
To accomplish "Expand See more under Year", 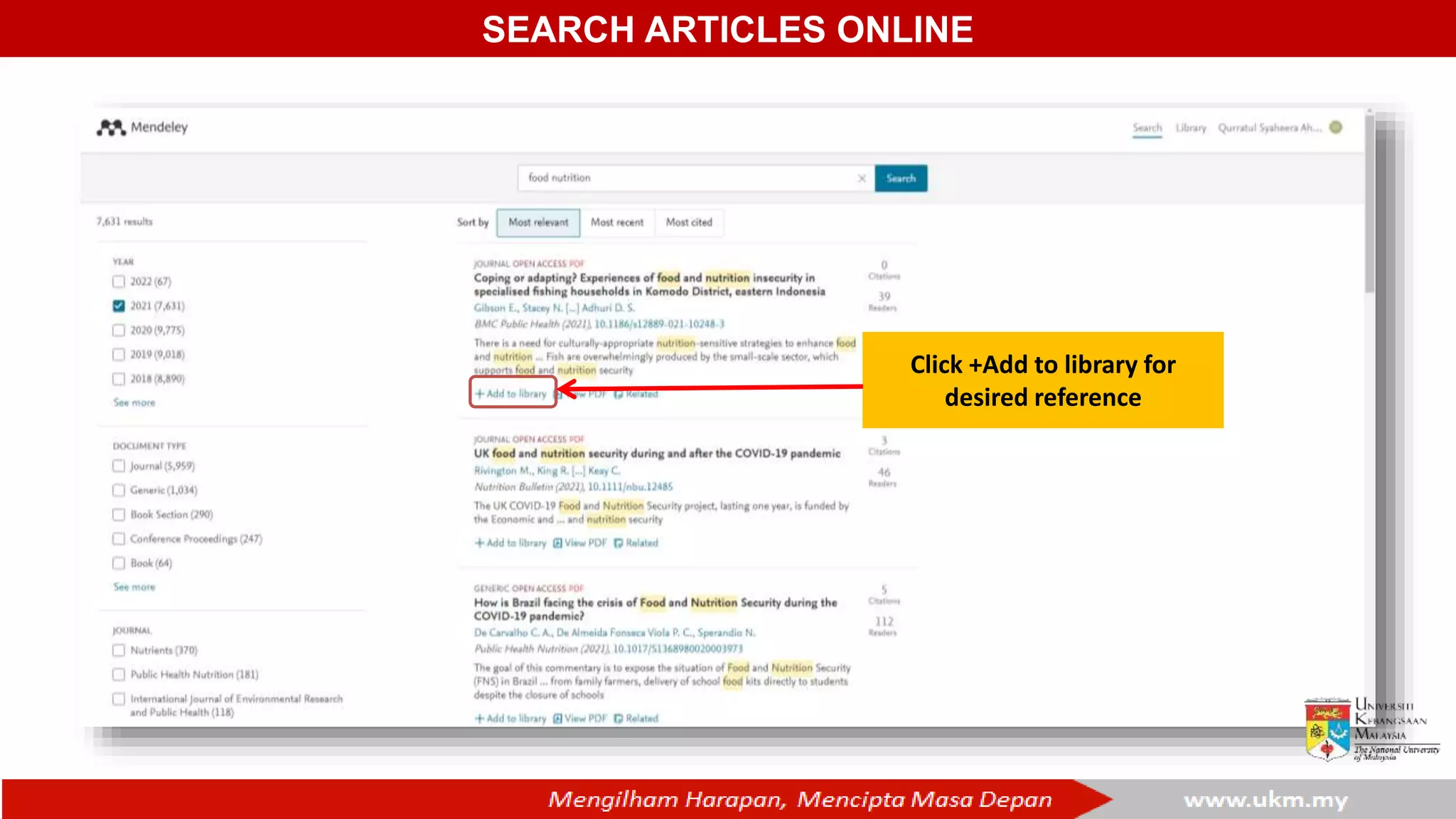I will pyautogui.click(x=134, y=403).
